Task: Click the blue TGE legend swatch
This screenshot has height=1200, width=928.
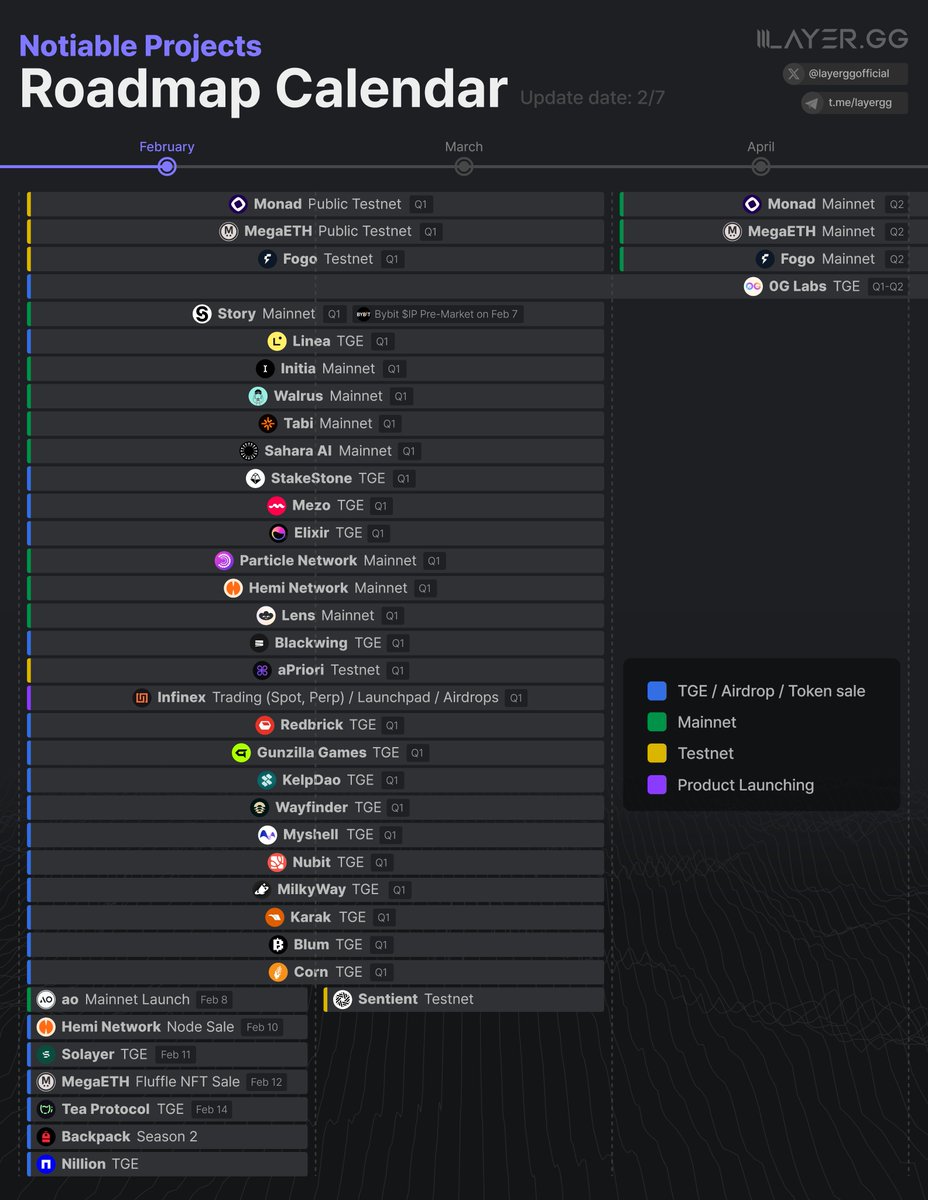Action: (x=655, y=691)
